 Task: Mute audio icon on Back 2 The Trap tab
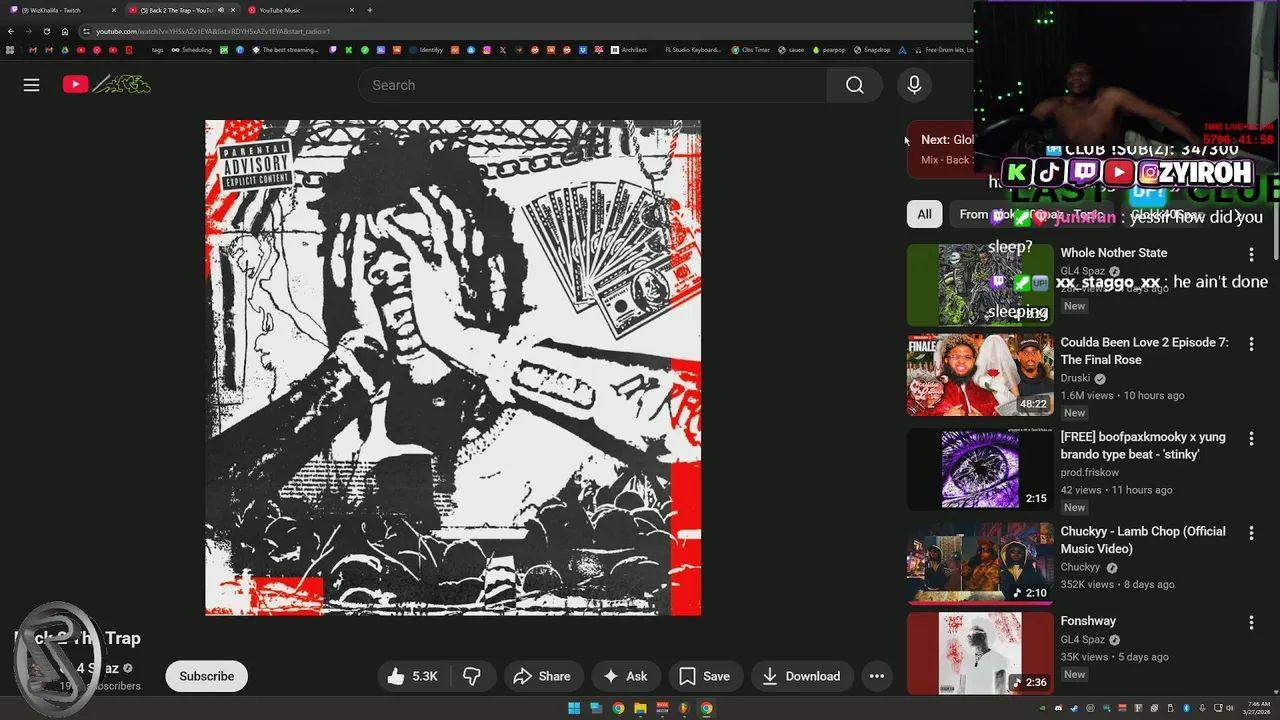pos(221,10)
